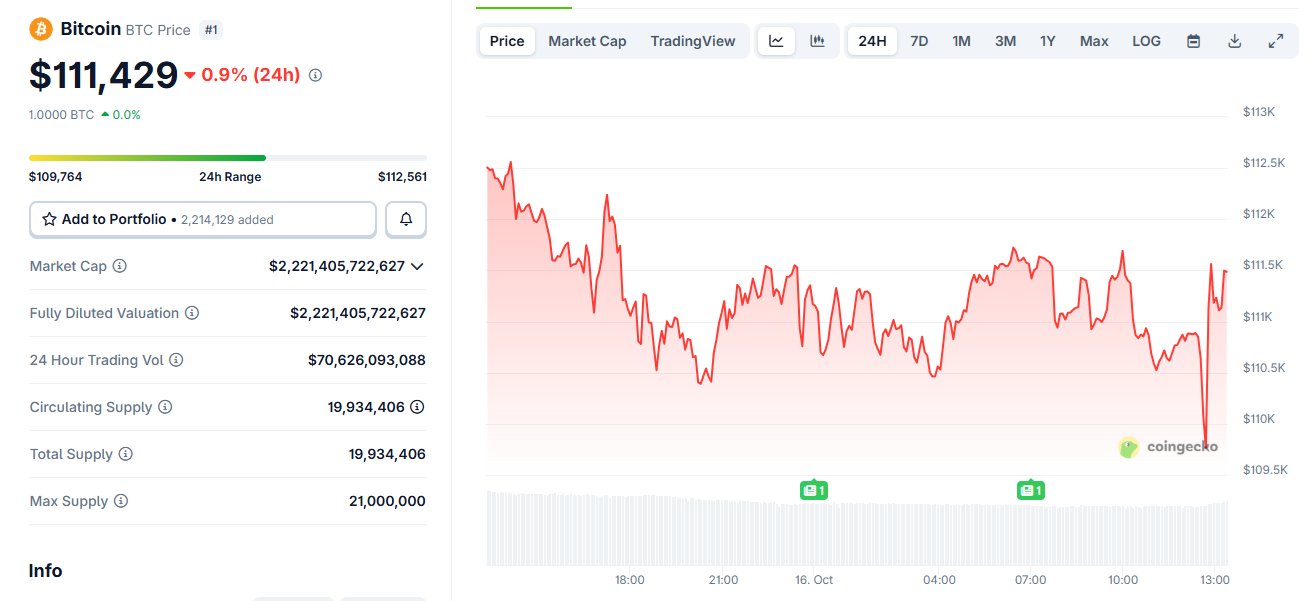Screen dimensions: 1315x601
Task: Click the 24h Range progress bar
Action: click(228, 158)
